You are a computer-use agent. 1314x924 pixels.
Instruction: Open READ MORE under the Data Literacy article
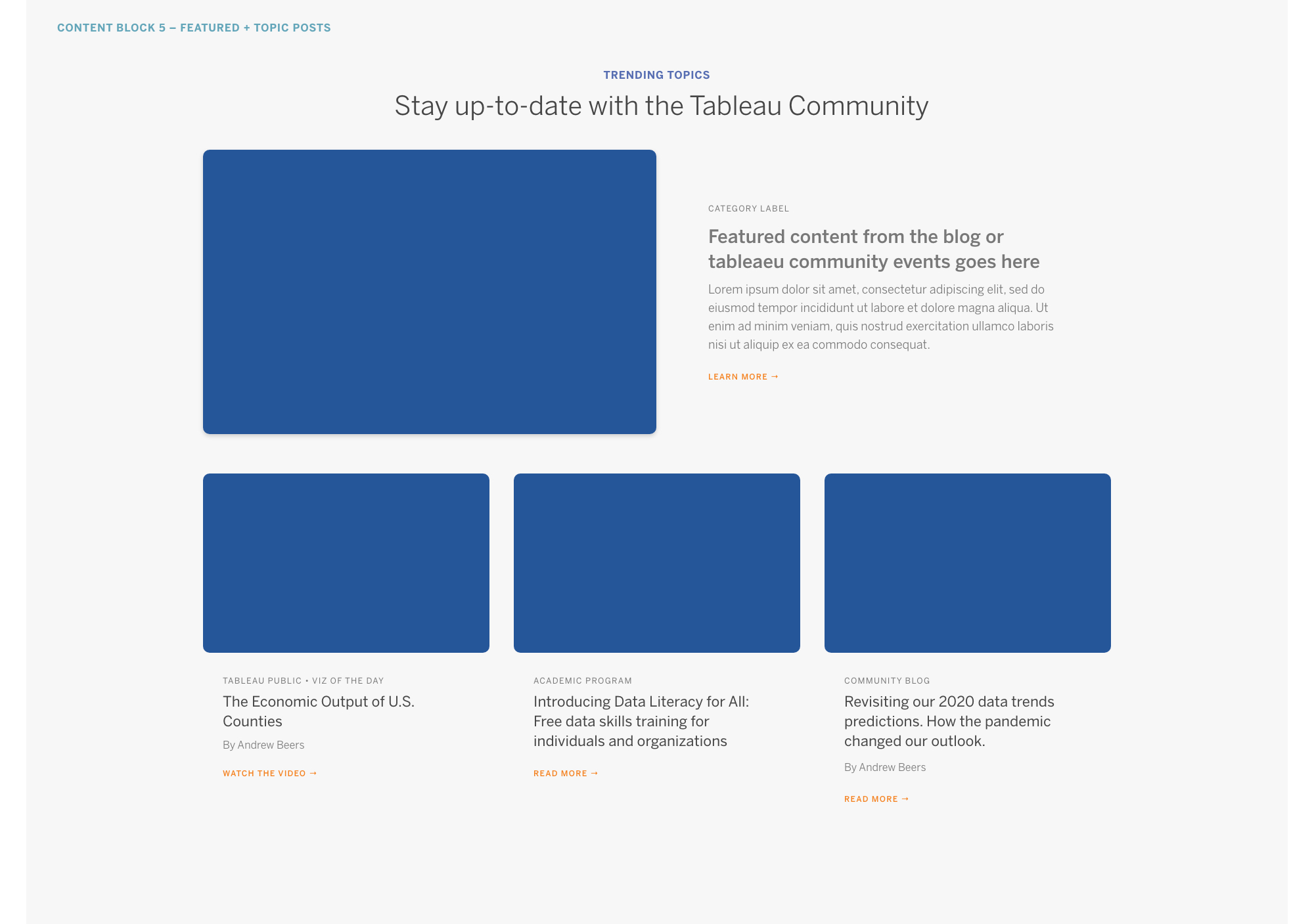(x=560, y=773)
